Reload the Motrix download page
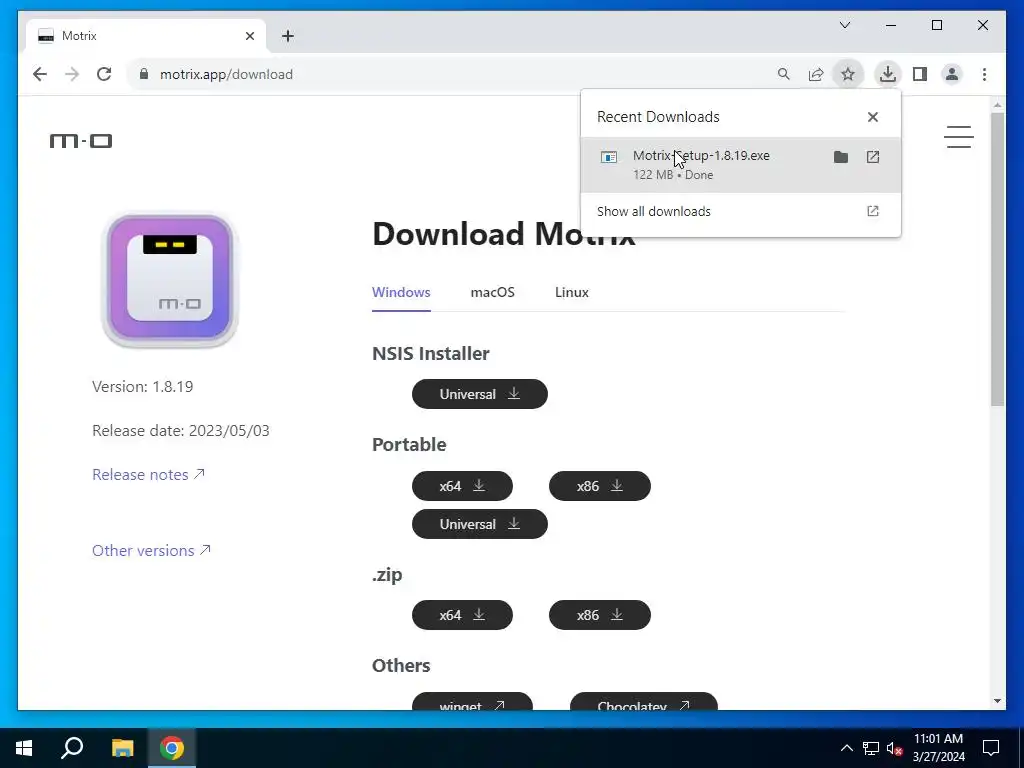 coord(104,74)
